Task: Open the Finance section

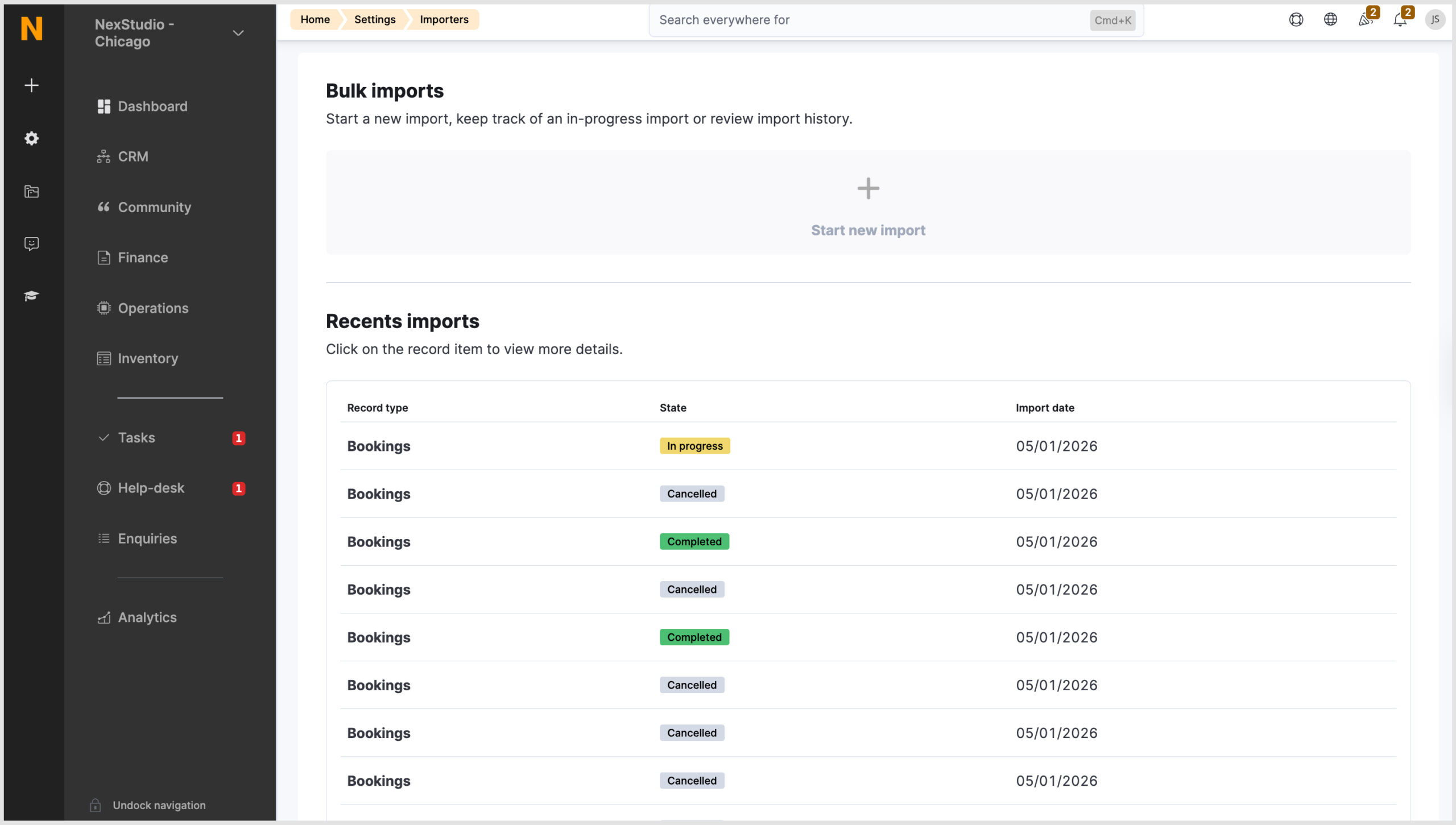Action: [142, 257]
